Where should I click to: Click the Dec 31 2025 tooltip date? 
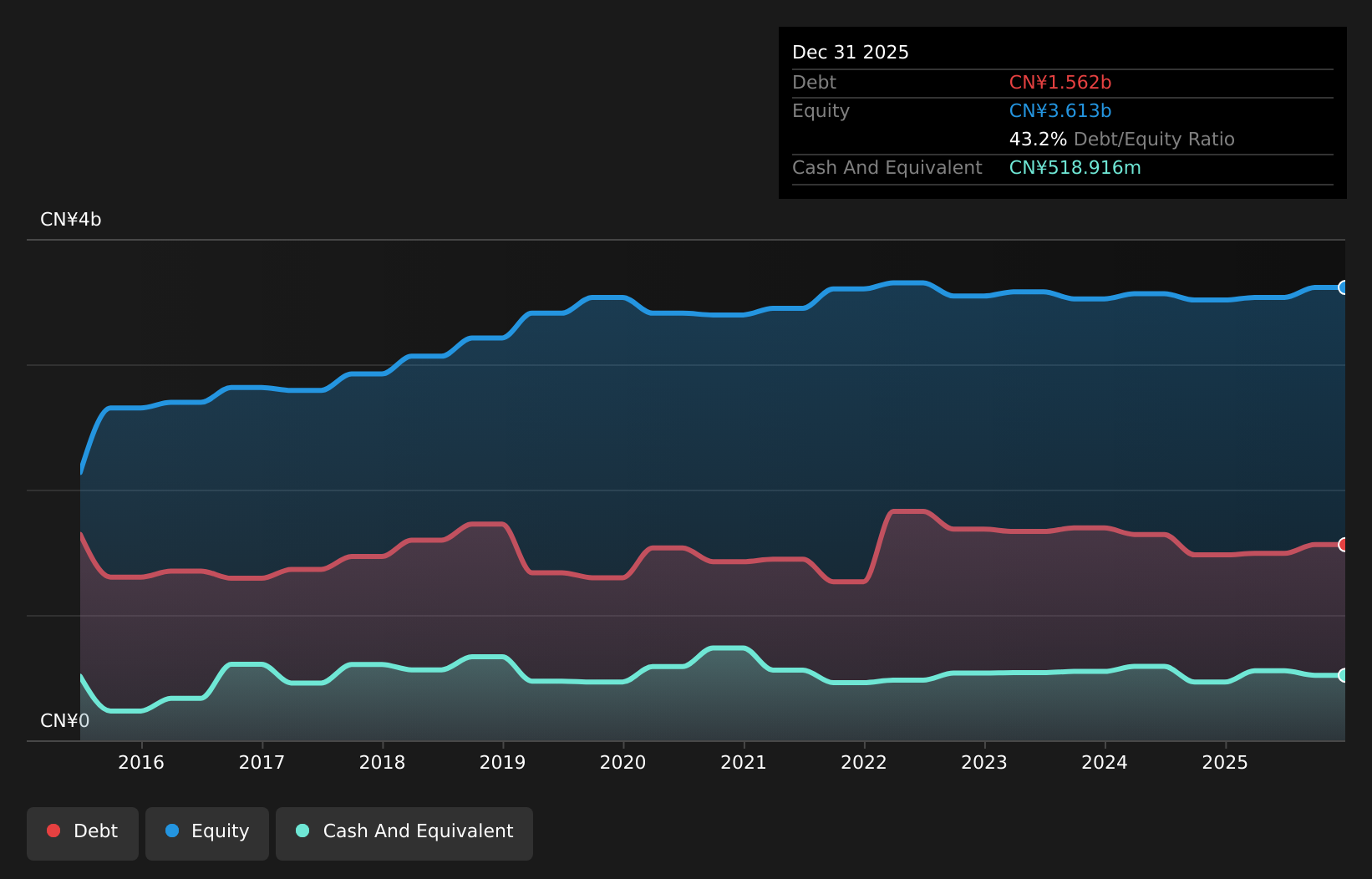coord(851,53)
